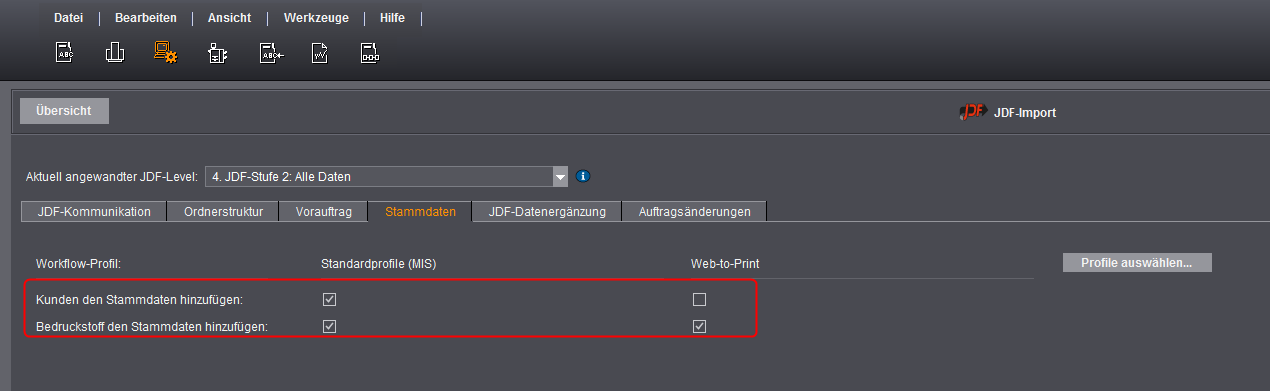Image resolution: width=1270 pixels, height=391 pixels.
Task: Click the toolbar icon of ABC document with arrow
Action: 272,53
